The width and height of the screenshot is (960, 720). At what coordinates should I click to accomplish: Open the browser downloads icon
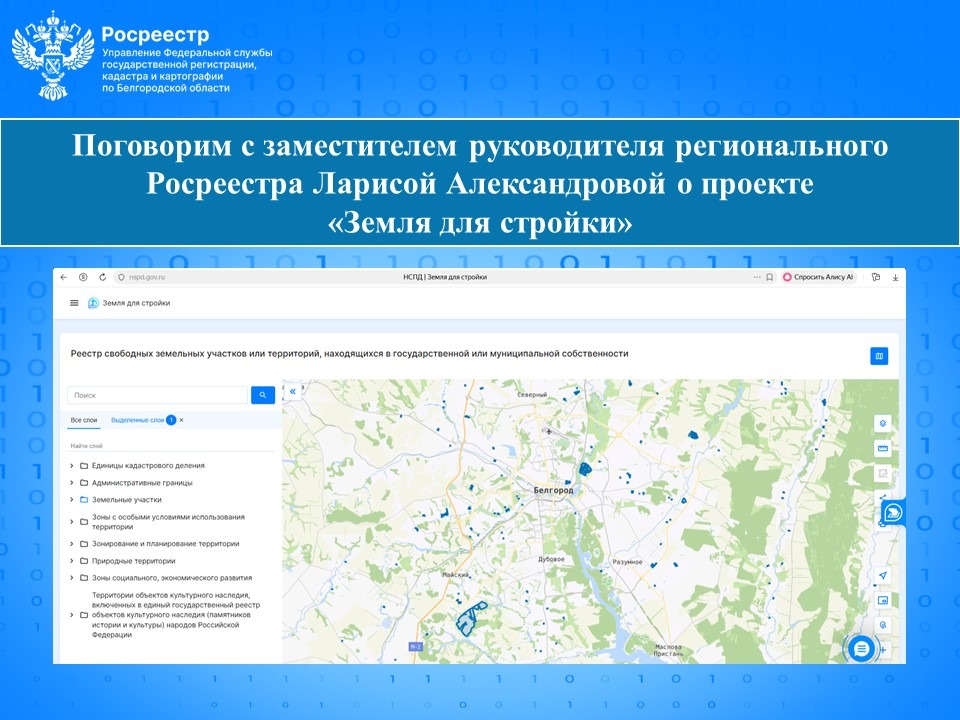pyautogui.click(x=895, y=277)
